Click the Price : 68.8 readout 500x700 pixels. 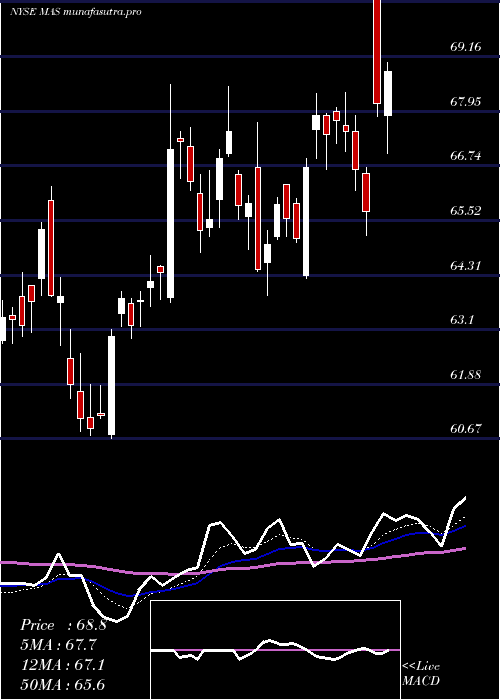[63, 625]
